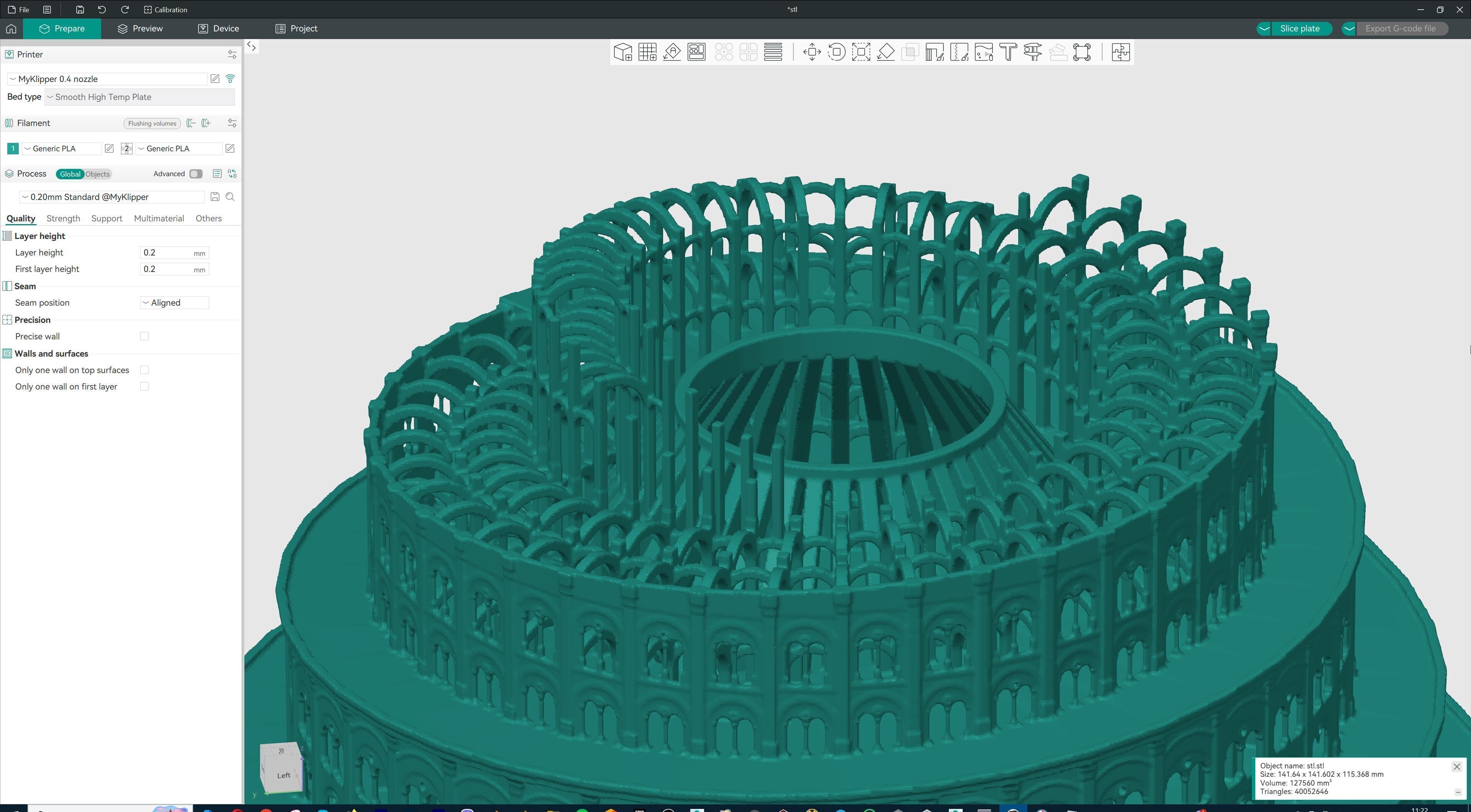
Task: Click the Auto orient icon
Action: (672, 52)
